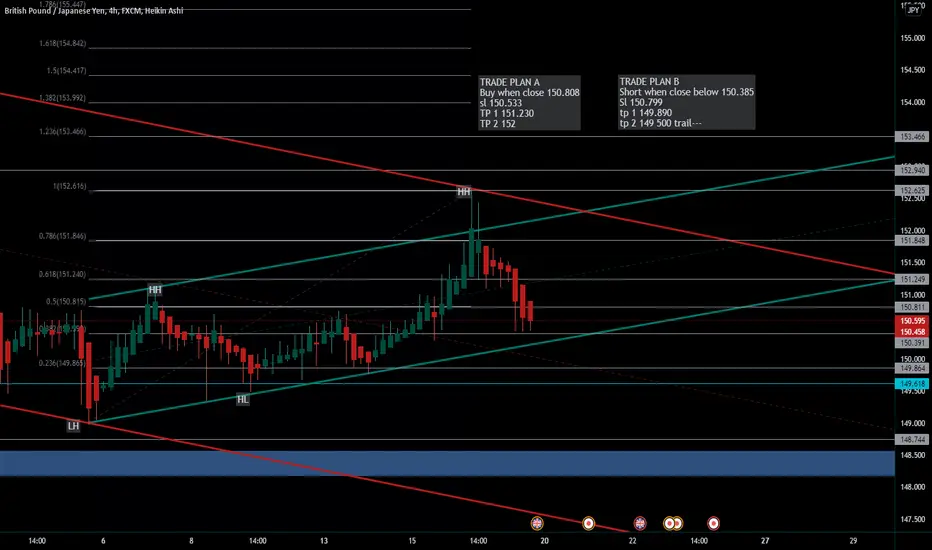The height and width of the screenshot is (550, 932).
Task: Select the blue shaded zone rectangle
Action: 447,463
